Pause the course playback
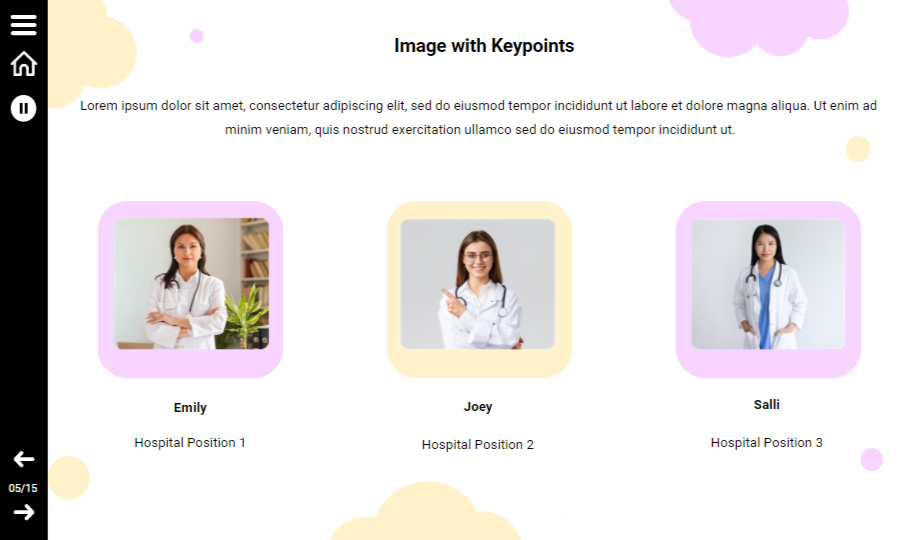The width and height of the screenshot is (920, 540). [23, 109]
